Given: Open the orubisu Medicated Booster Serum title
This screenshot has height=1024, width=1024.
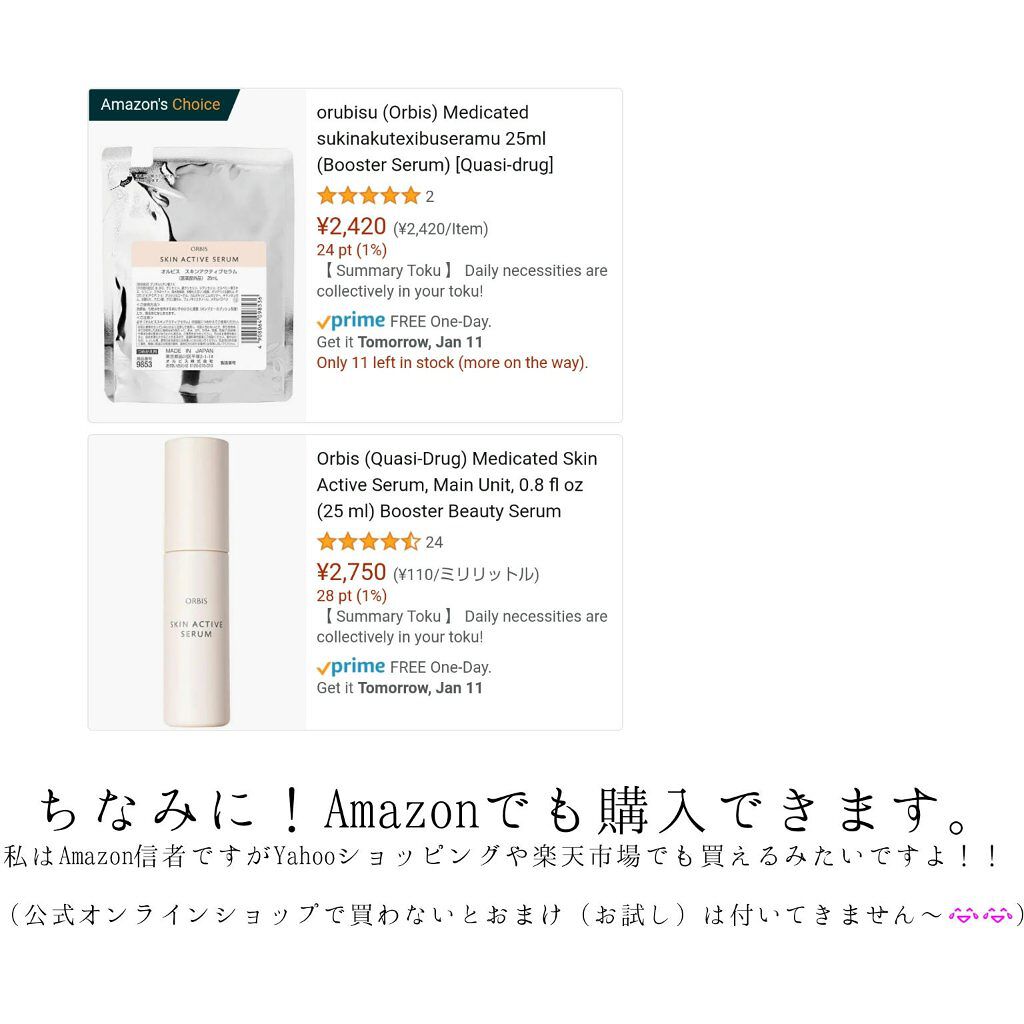Looking at the screenshot, I should (435, 138).
